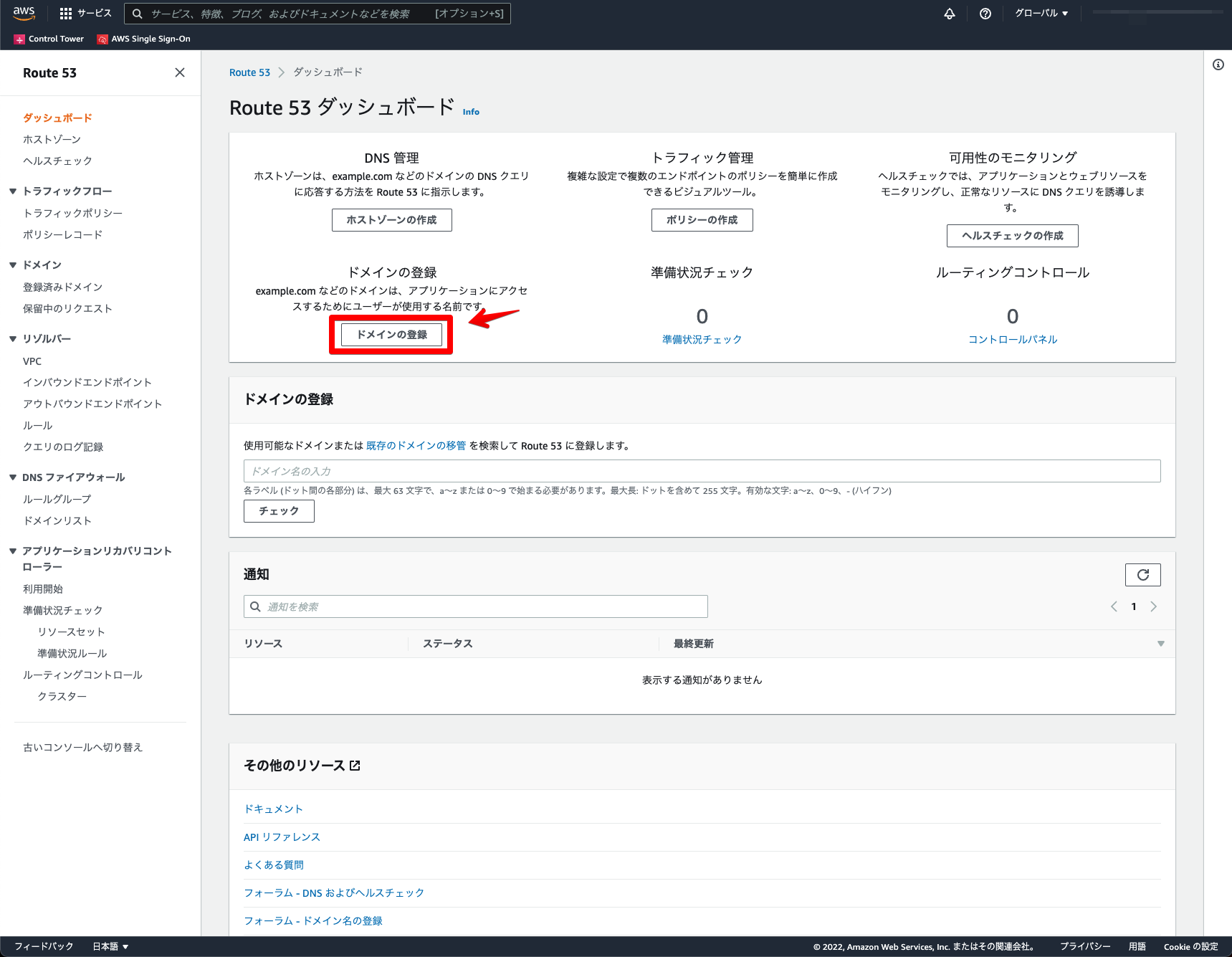This screenshot has height=957, width=1232.
Task: Open the external link icon beside その他のリソース
Action: pos(355,766)
